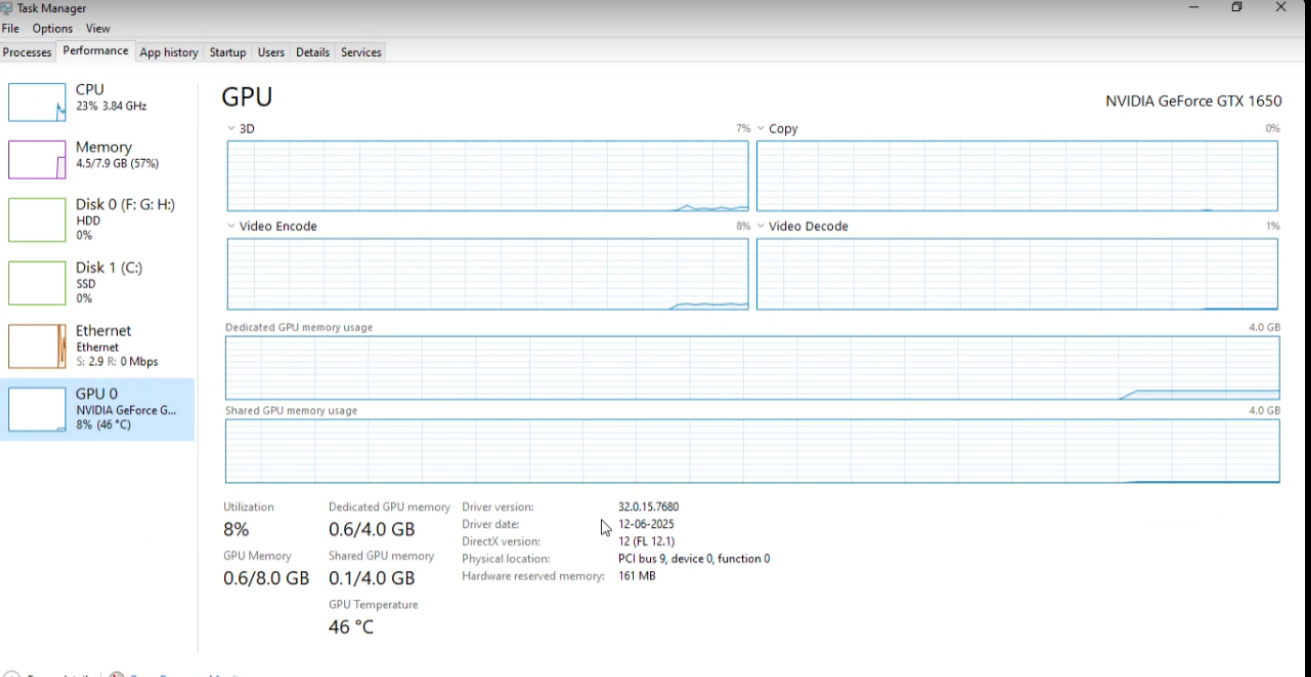Open the Startup tab

point(228,52)
